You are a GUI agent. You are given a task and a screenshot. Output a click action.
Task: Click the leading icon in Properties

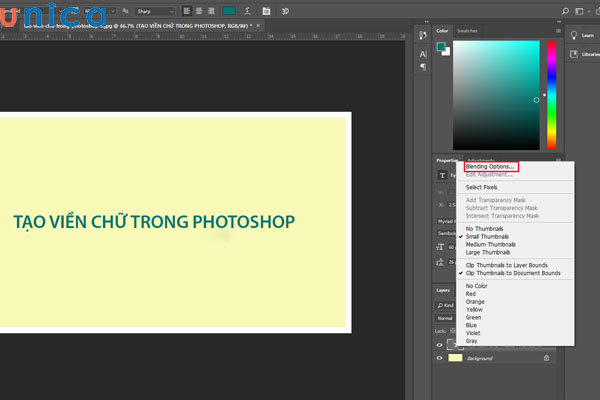tap(440, 262)
